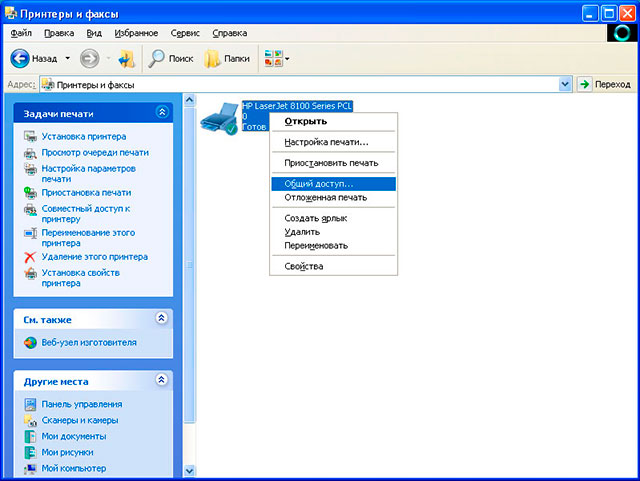Click the Совместный доступ к принтеру icon
Image resolution: width=640 pixels, height=481 pixels.
30,209
